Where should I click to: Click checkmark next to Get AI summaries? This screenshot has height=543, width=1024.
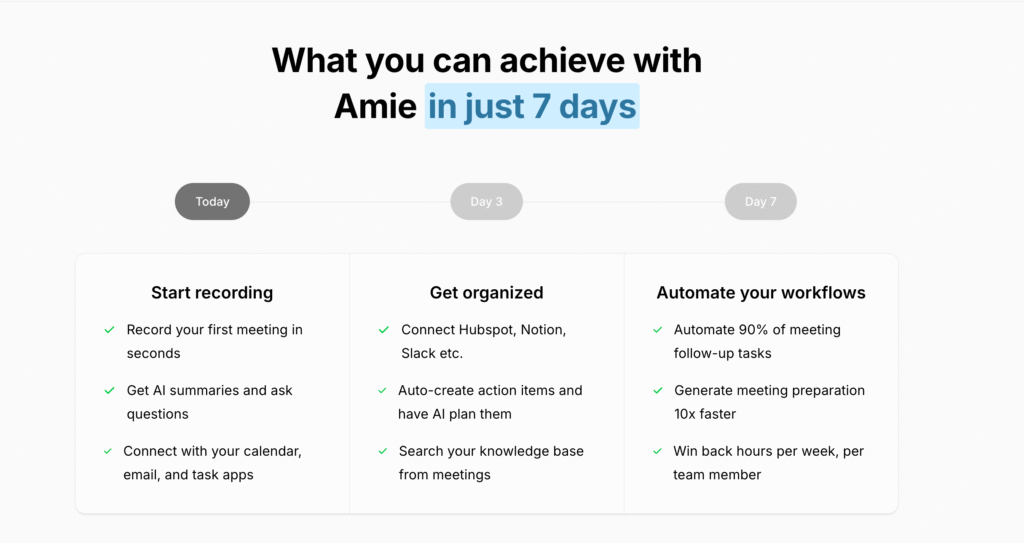110,391
